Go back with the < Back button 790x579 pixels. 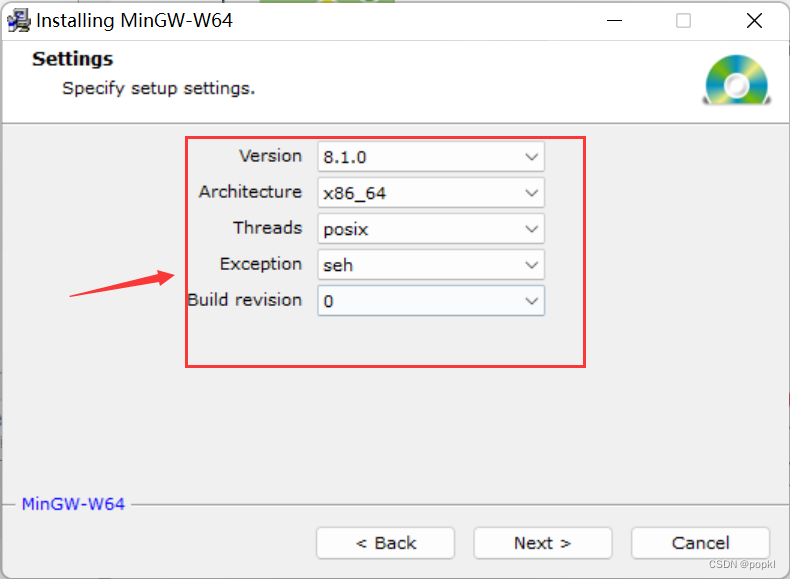pyautogui.click(x=385, y=543)
